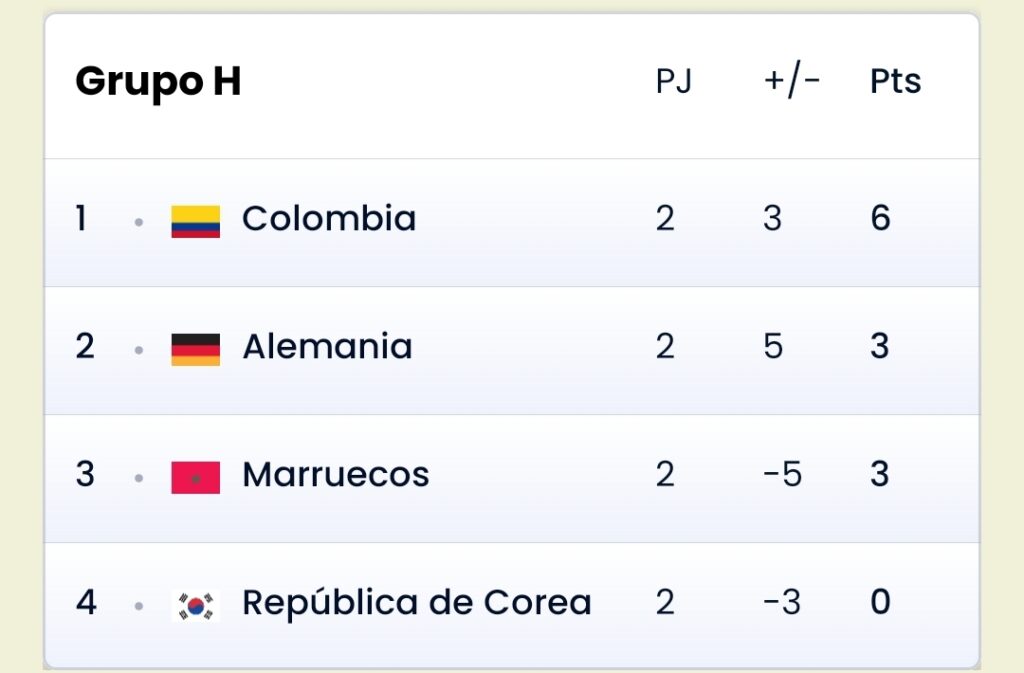Click the PJ column header
Image resolution: width=1024 pixels, height=673 pixels.
674,82
